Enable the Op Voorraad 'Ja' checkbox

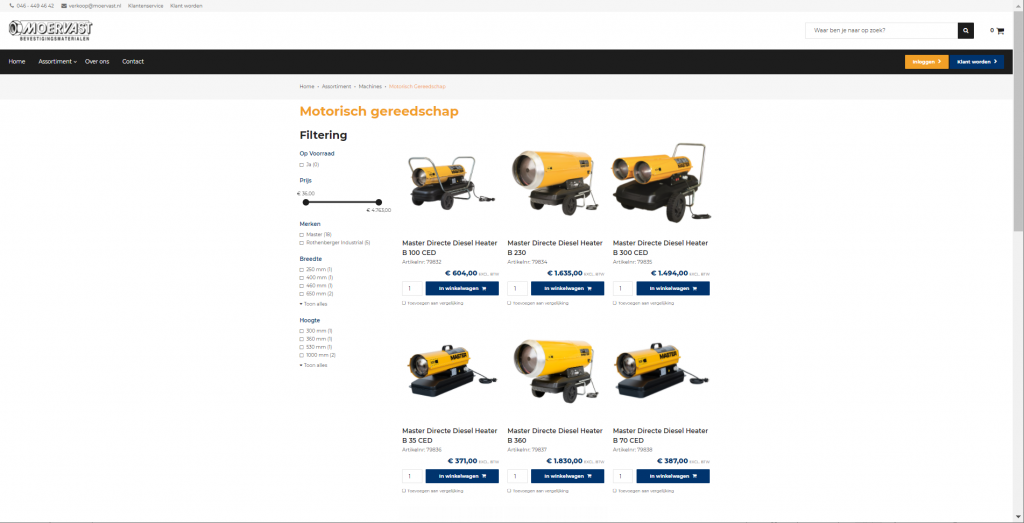pos(302,165)
